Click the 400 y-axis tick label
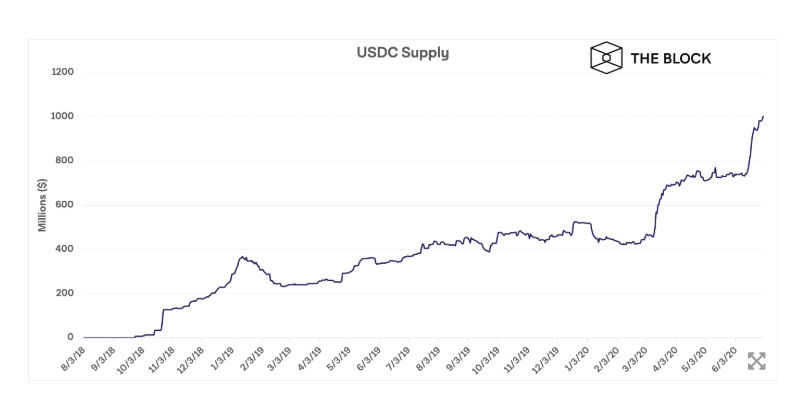This screenshot has width=805, height=396. 65,249
